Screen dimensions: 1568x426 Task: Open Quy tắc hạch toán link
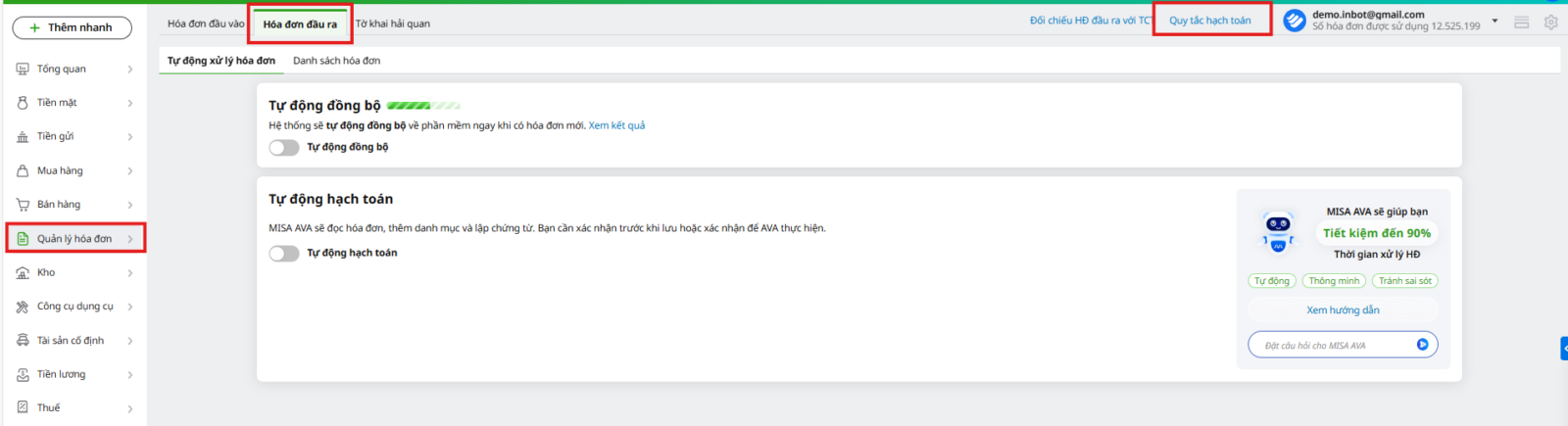[1209, 21]
